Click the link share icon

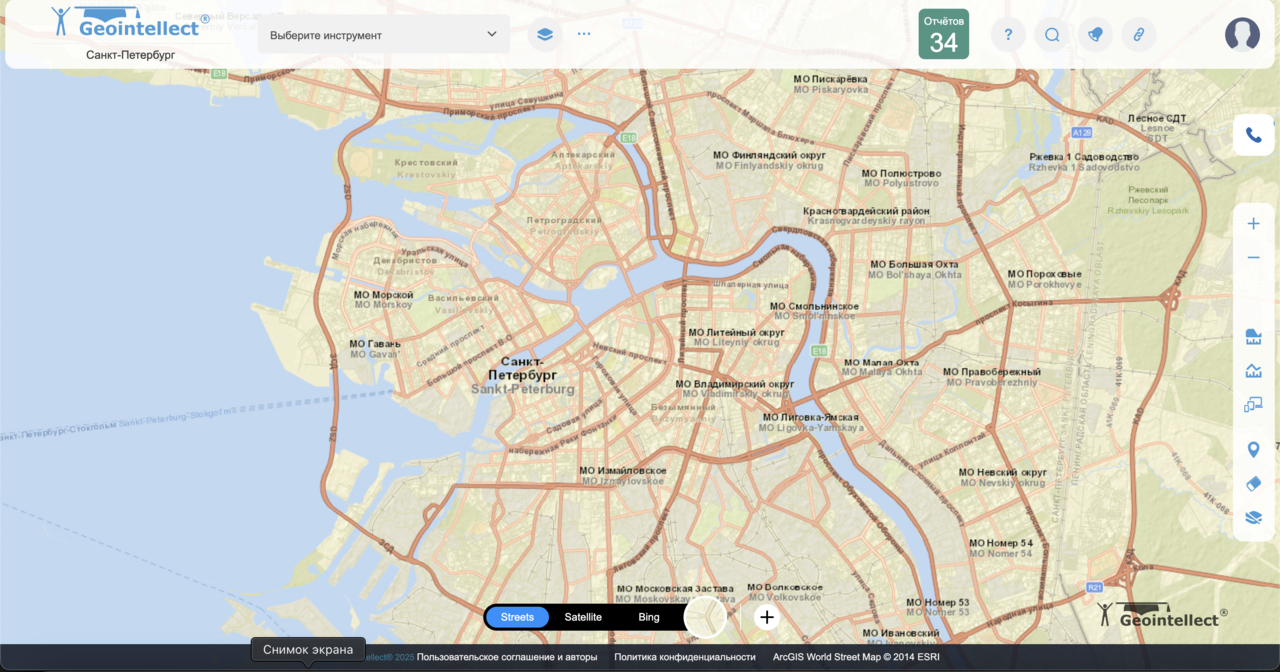click(x=1138, y=35)
